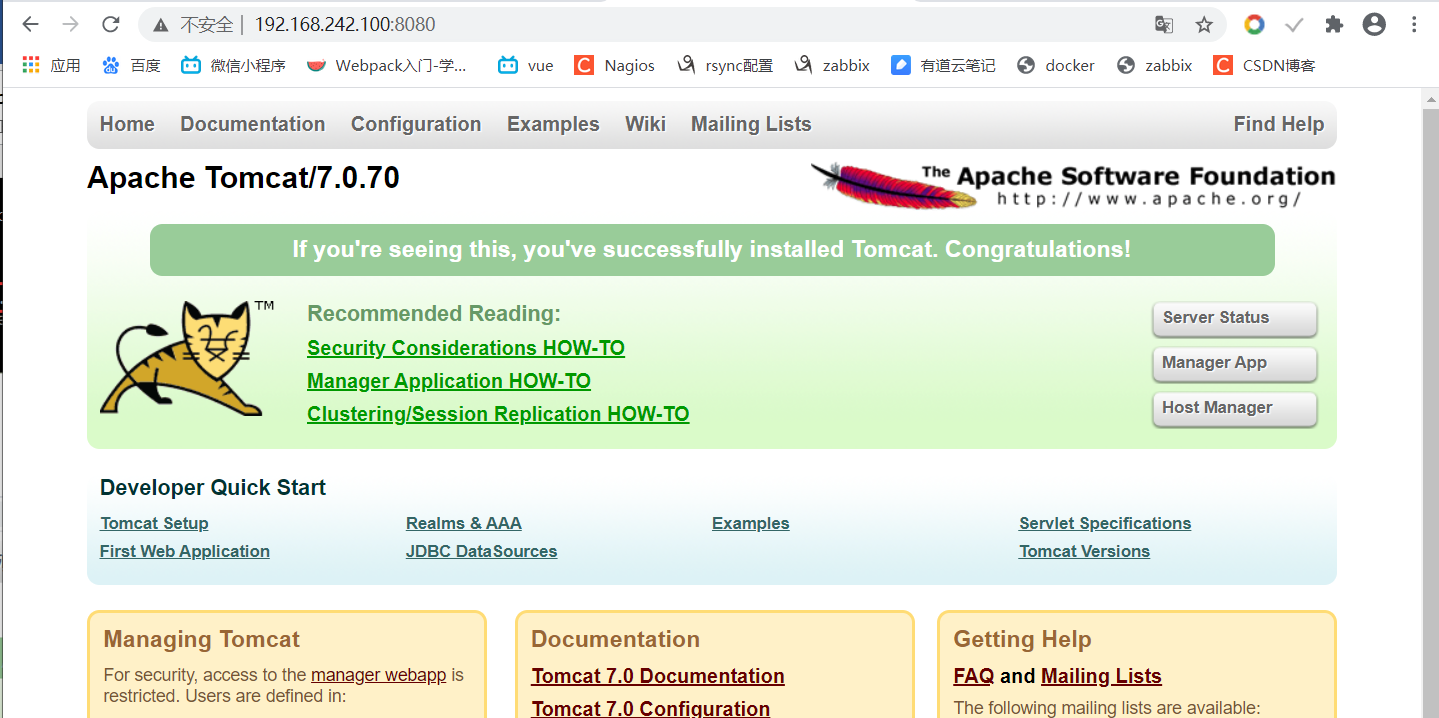Click the Host Manager button
1439x718 pixels.
pos(1235,409)
